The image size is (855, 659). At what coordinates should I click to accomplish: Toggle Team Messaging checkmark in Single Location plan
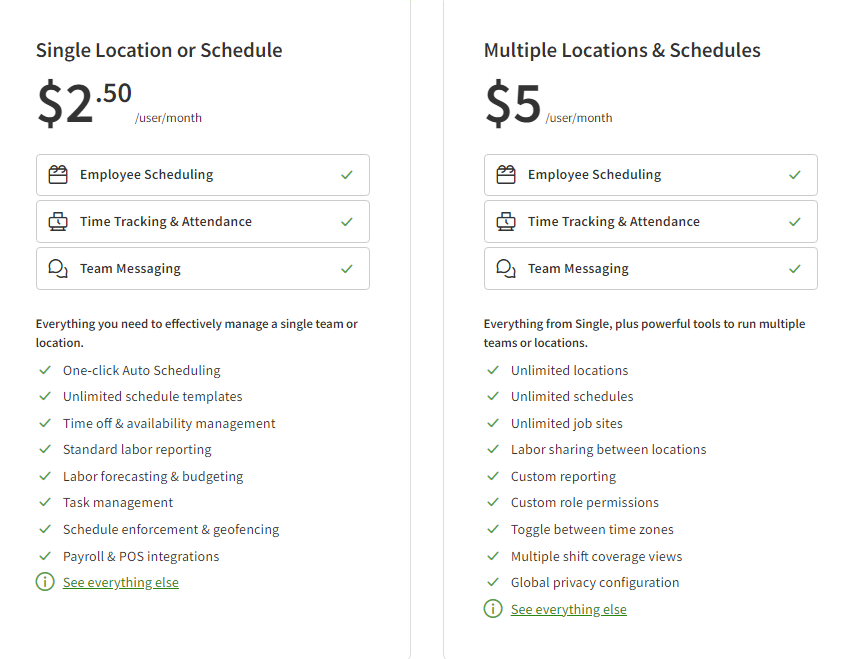[x=347, y=269]
